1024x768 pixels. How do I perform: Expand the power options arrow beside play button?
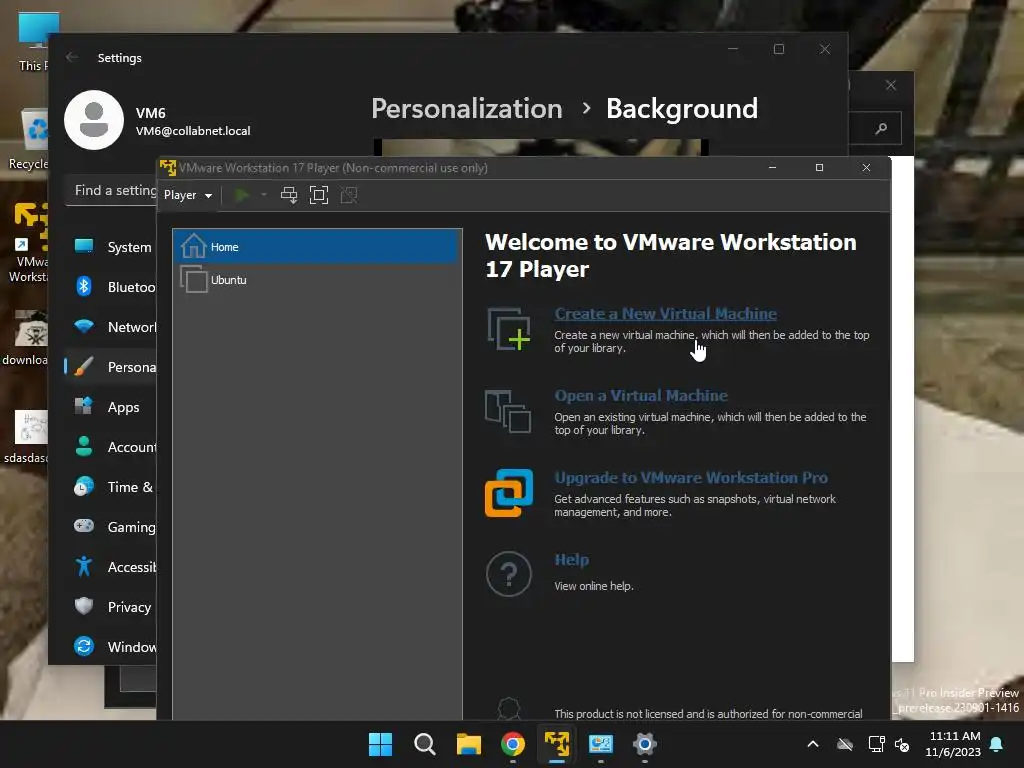(x=264, y=195)
